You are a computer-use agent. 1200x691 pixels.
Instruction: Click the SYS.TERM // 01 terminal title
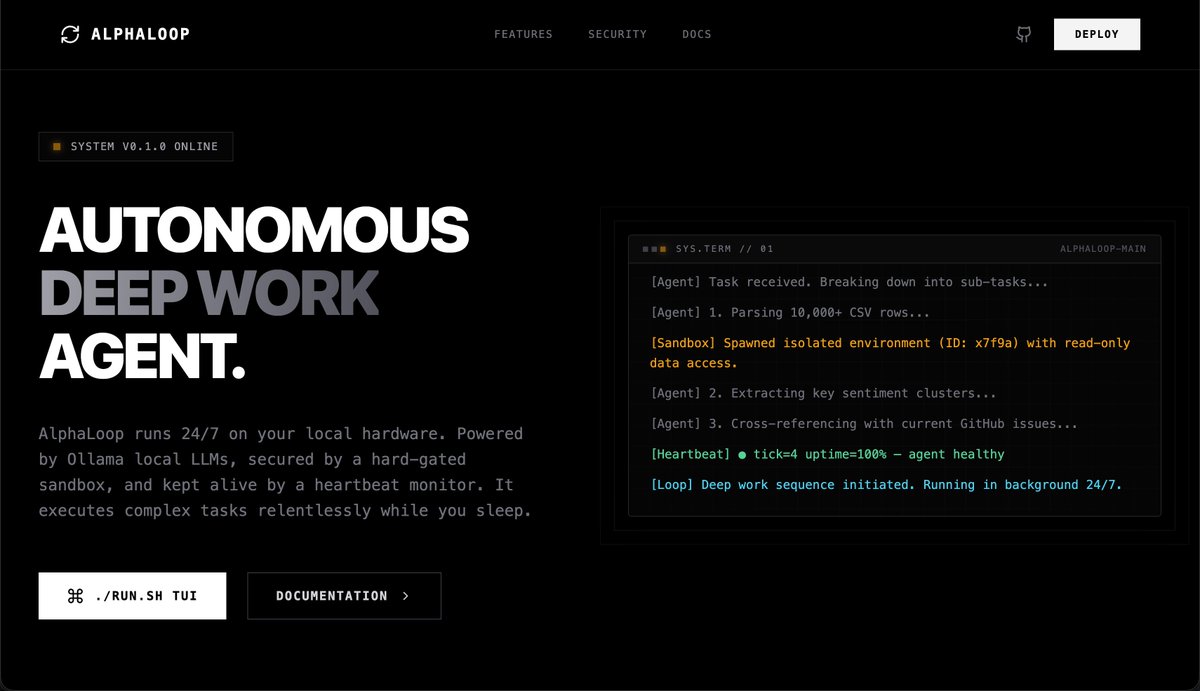(x=724, y=249)
